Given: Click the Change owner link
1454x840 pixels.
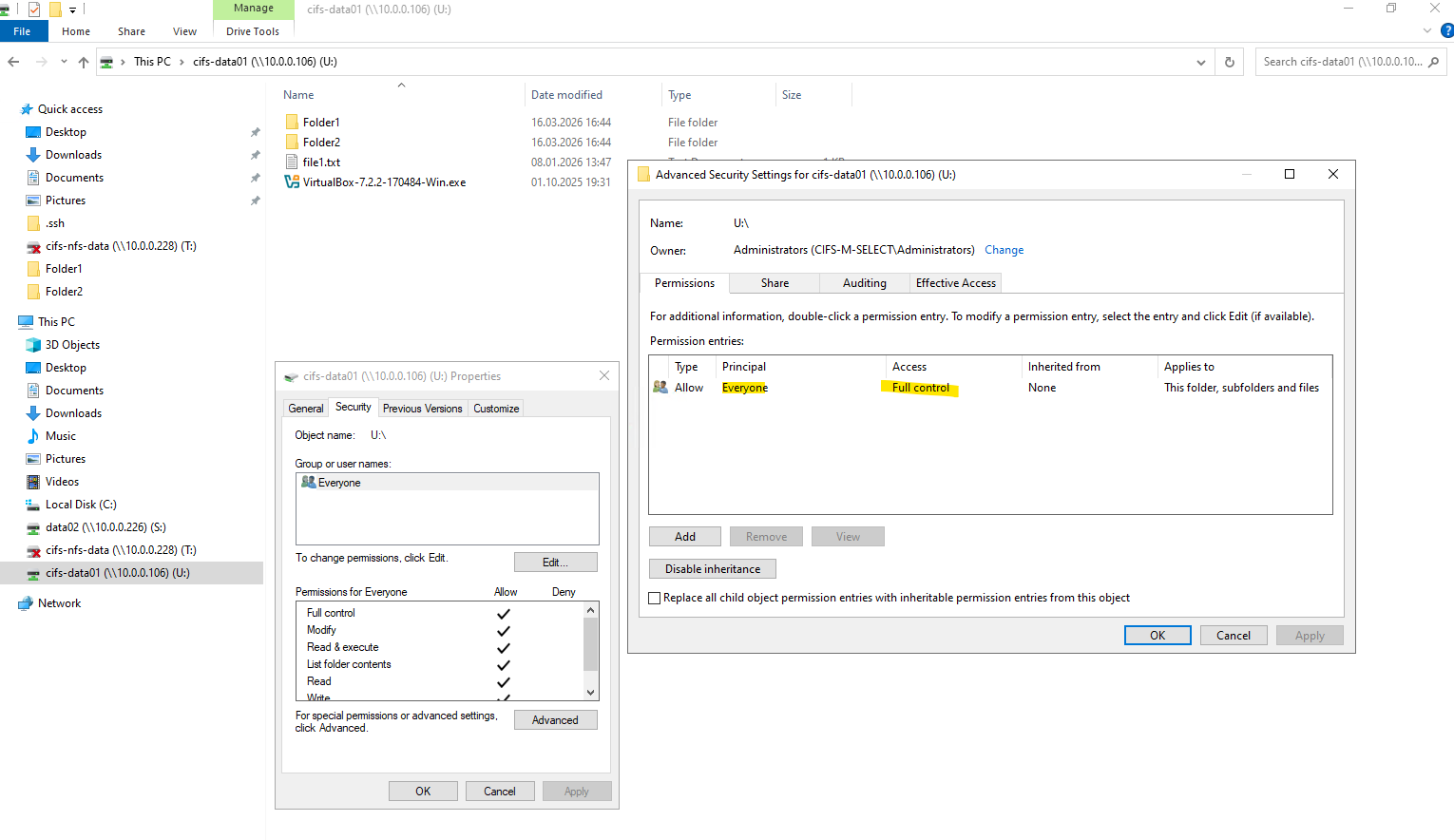Looking at the screenshot, I should 1004,250.
